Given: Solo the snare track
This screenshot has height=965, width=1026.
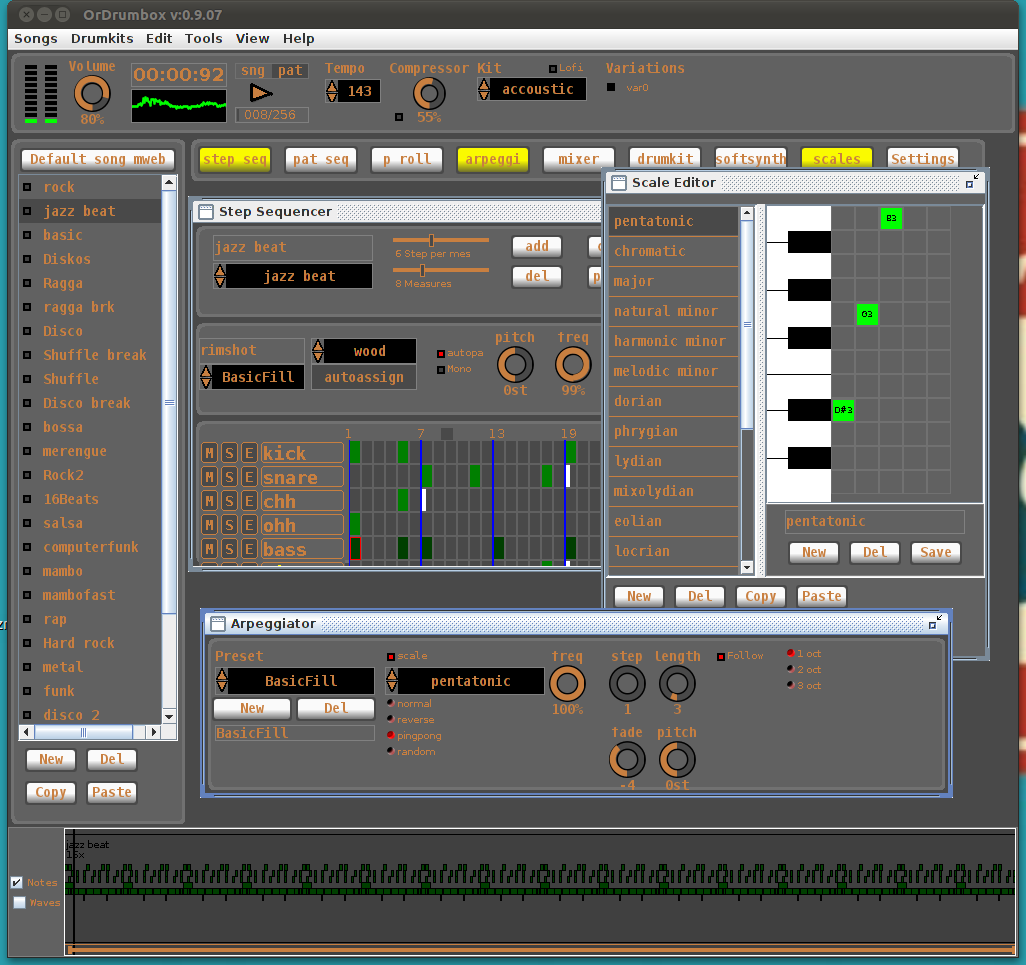Looking at the screenshot, I should click(229, 477).
